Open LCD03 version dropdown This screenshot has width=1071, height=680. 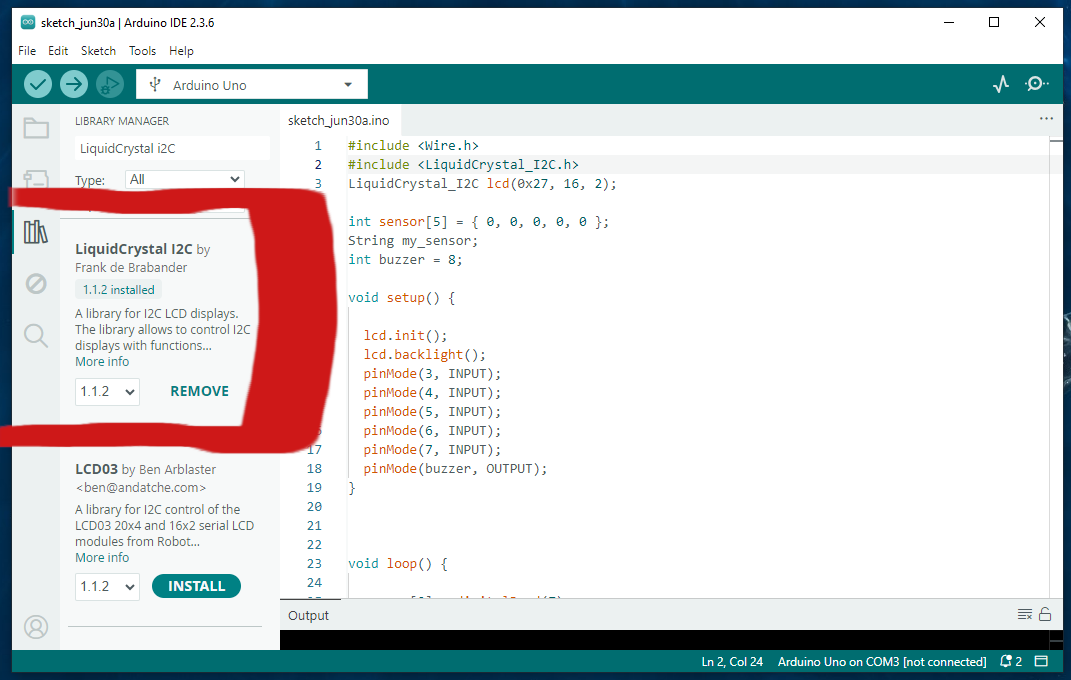point(107,586)
